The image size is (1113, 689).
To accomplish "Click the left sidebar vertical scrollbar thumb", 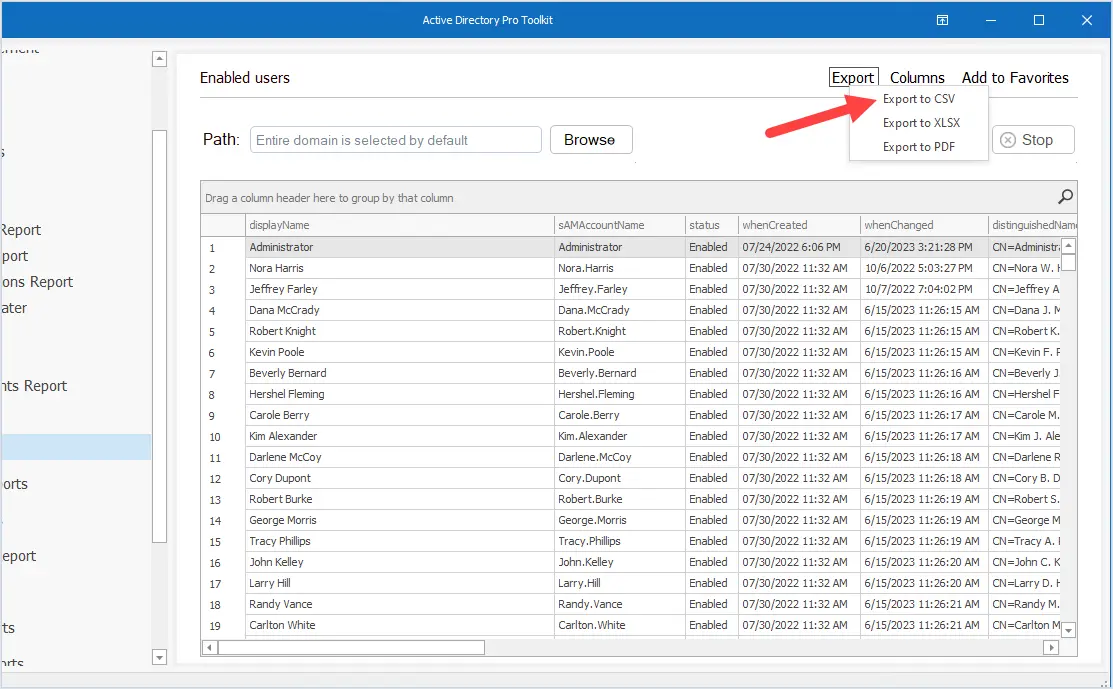I will click(160, 336).
